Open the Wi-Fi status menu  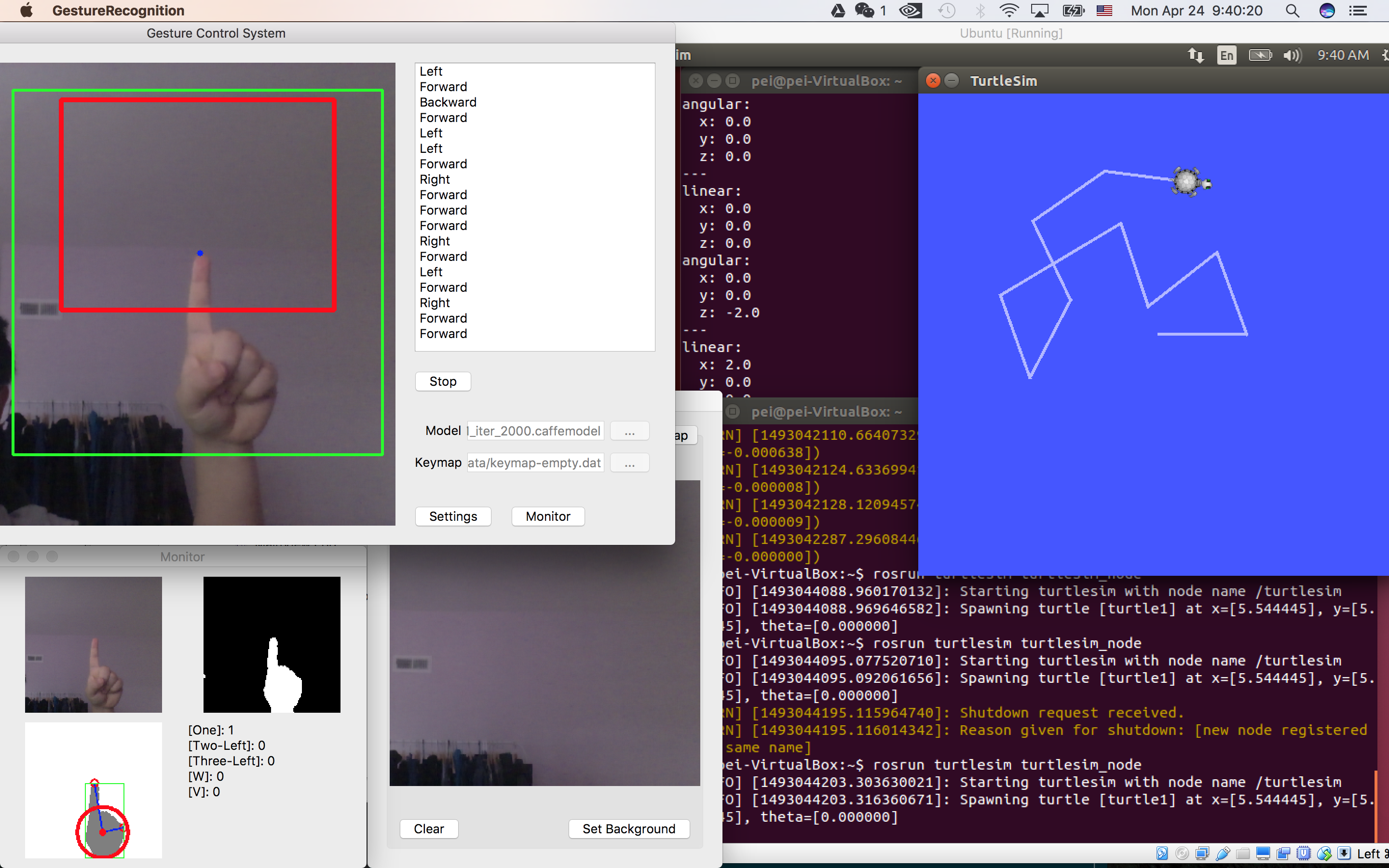tap(1008, 10)
